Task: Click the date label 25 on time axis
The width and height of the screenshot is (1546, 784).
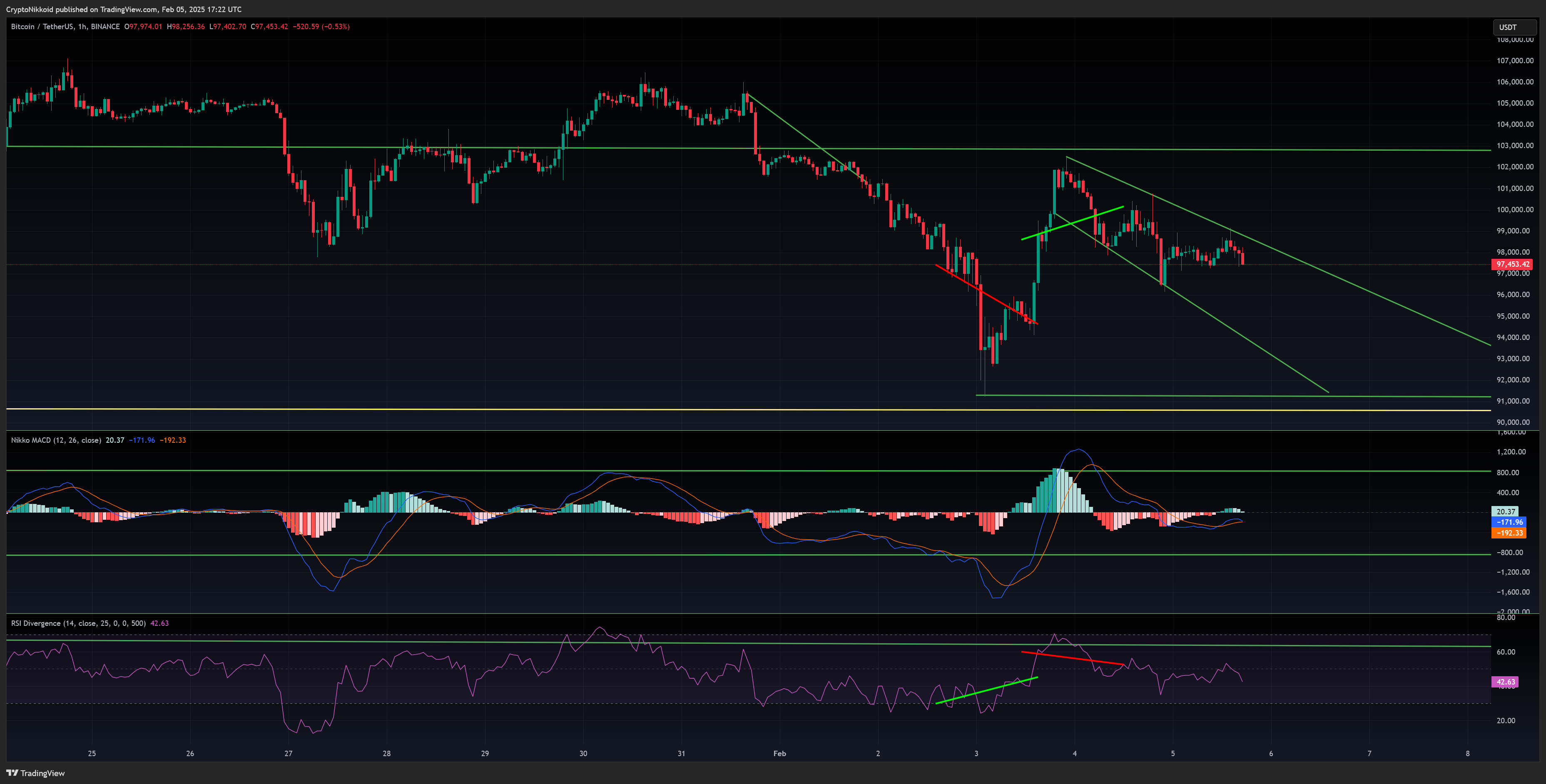Action: tap(92, 753)
